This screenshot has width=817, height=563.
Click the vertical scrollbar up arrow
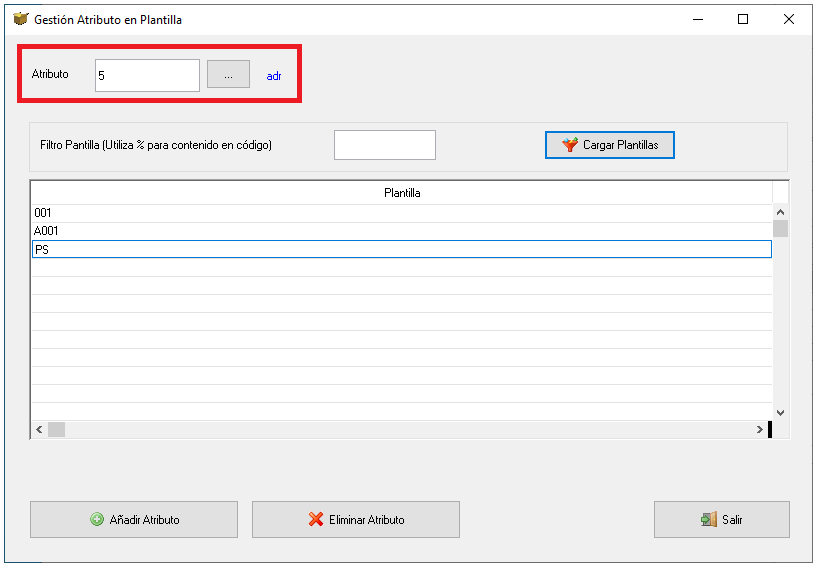click(x=780, y=212)
